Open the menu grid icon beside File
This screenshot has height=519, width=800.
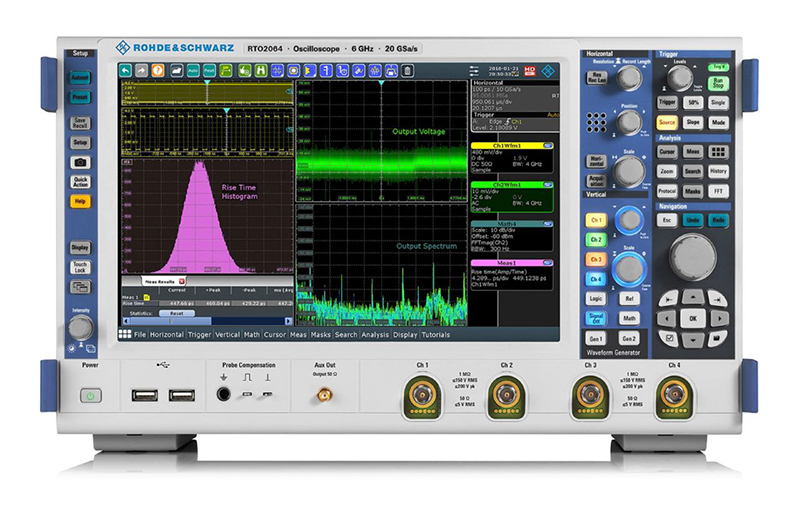125,334
